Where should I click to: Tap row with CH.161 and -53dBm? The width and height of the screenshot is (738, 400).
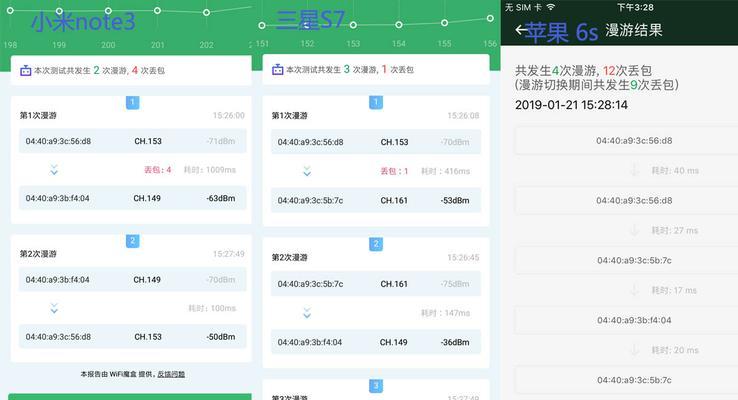(x=376, y=200)
